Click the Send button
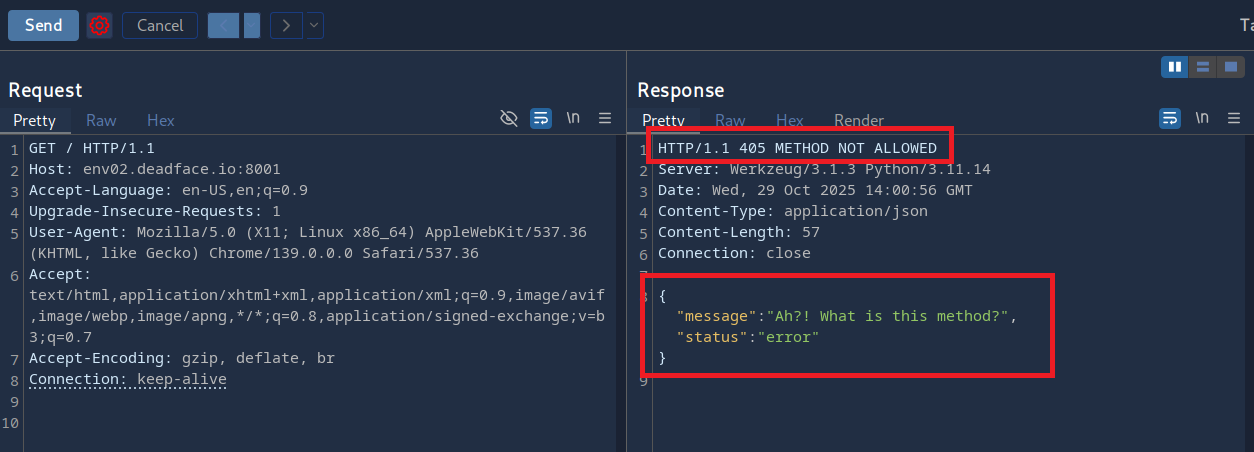Viewport: 1254px width, 452px height. pos(43,25)
